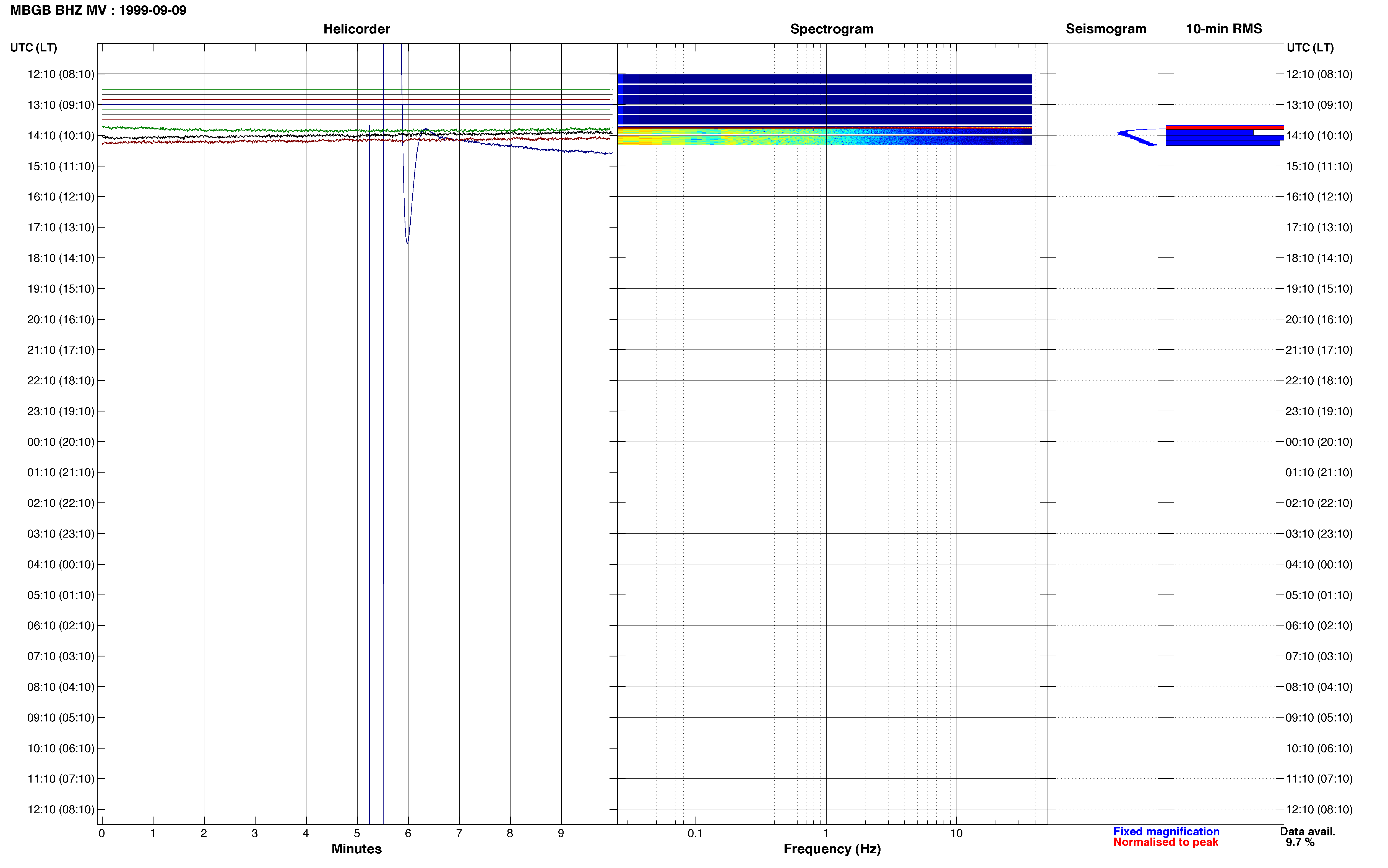Click the 0.1 tick on the frequency axis

[695, 833]
